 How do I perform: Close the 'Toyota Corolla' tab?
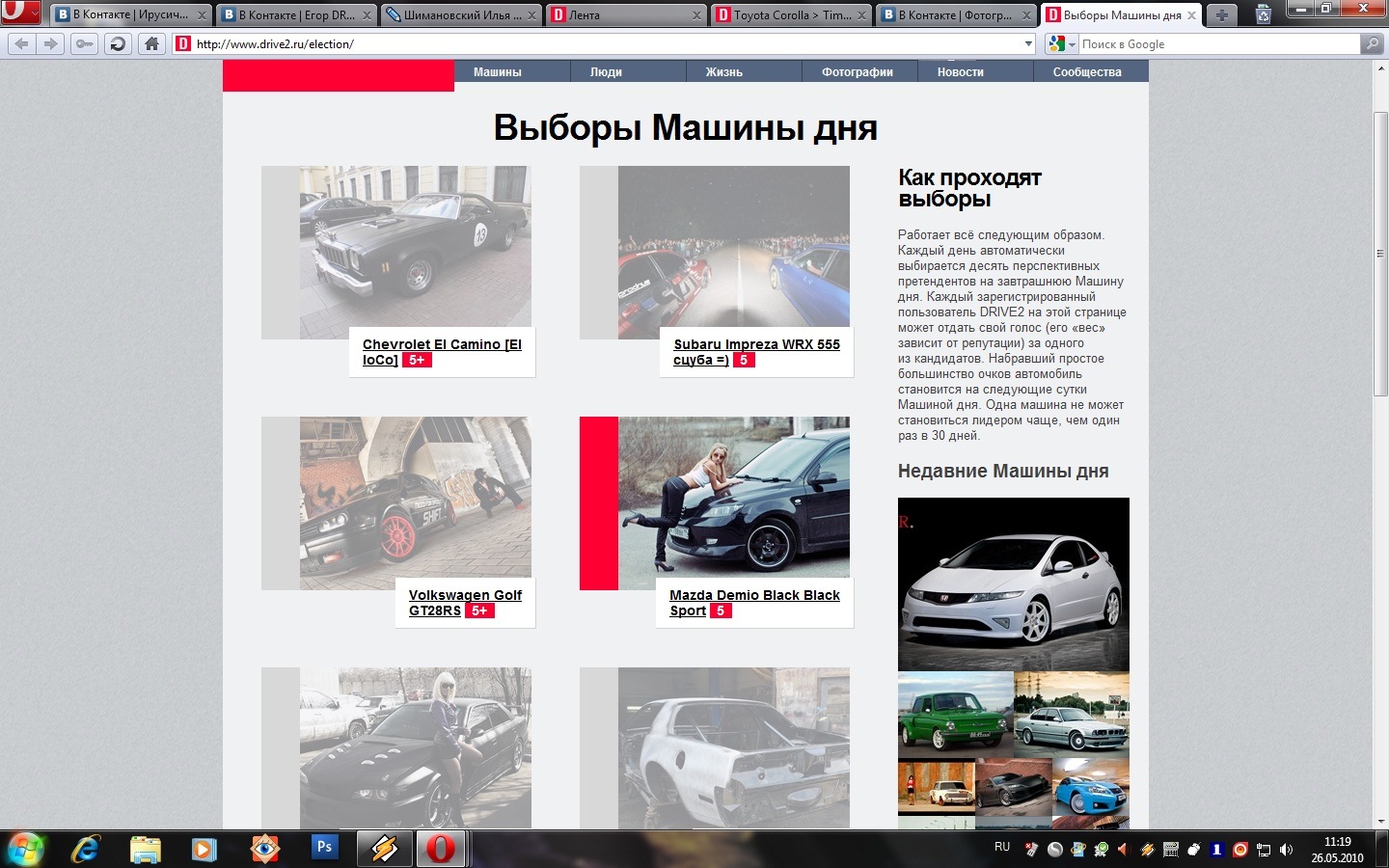[862, 15]
